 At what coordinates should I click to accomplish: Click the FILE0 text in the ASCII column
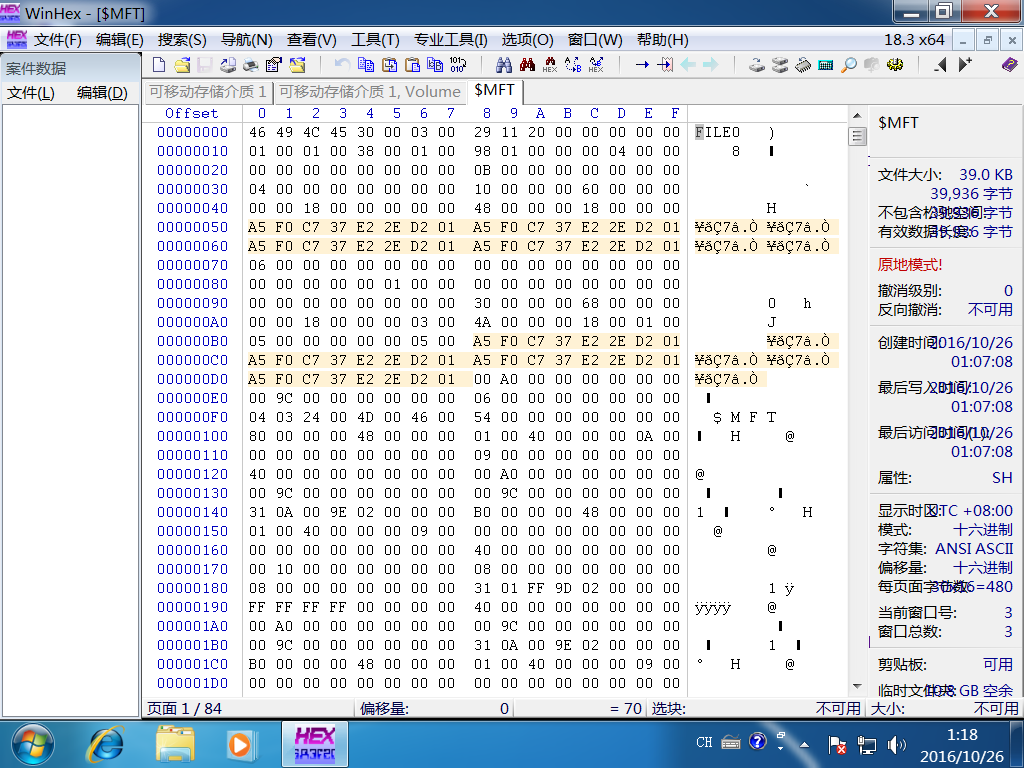717,132
